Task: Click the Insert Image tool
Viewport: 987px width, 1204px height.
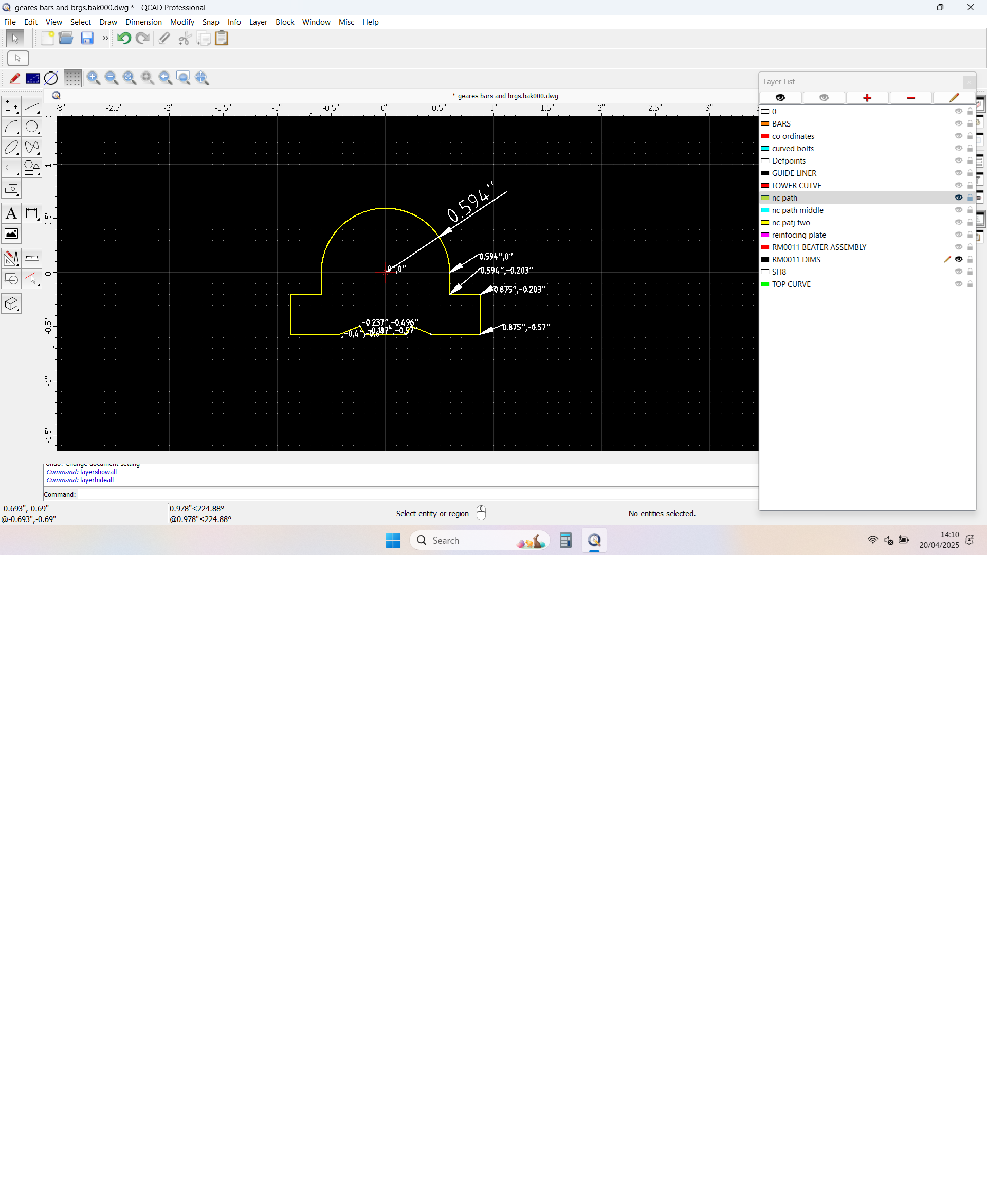Action: click(11, 233)
